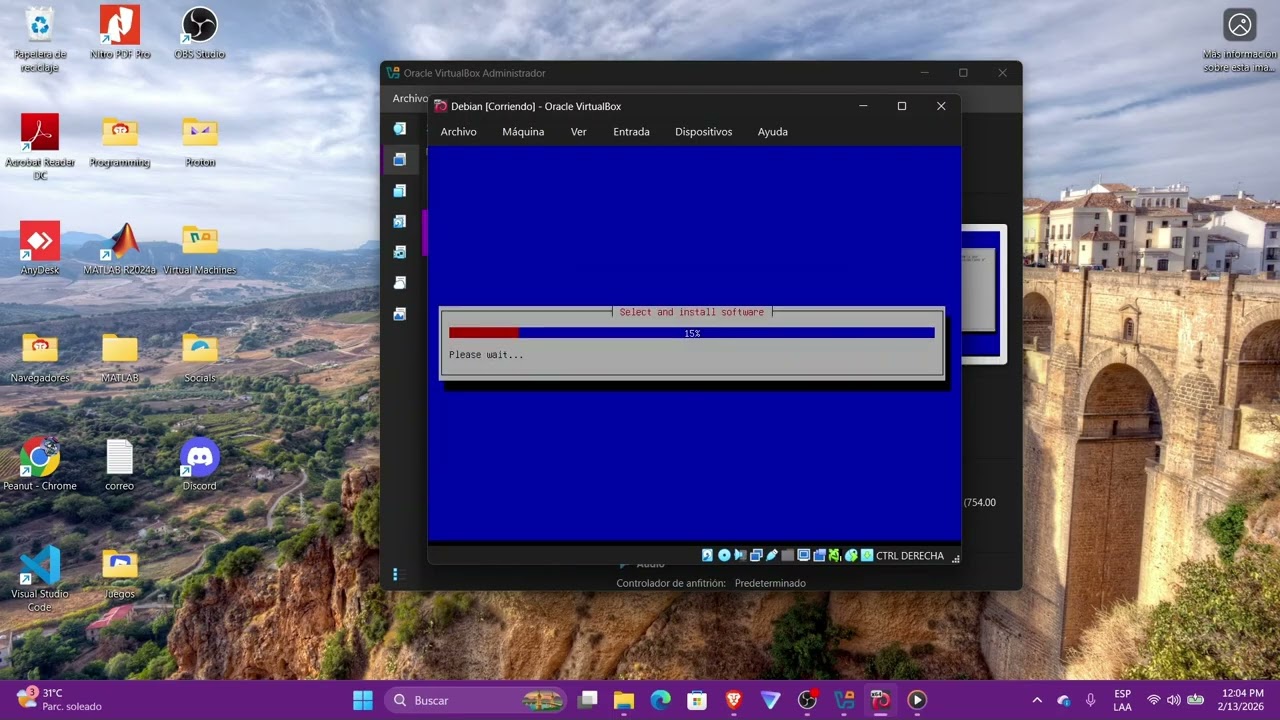1280x720 pixels.
Task: Open the Entrada menu
Action: [631, 132]
